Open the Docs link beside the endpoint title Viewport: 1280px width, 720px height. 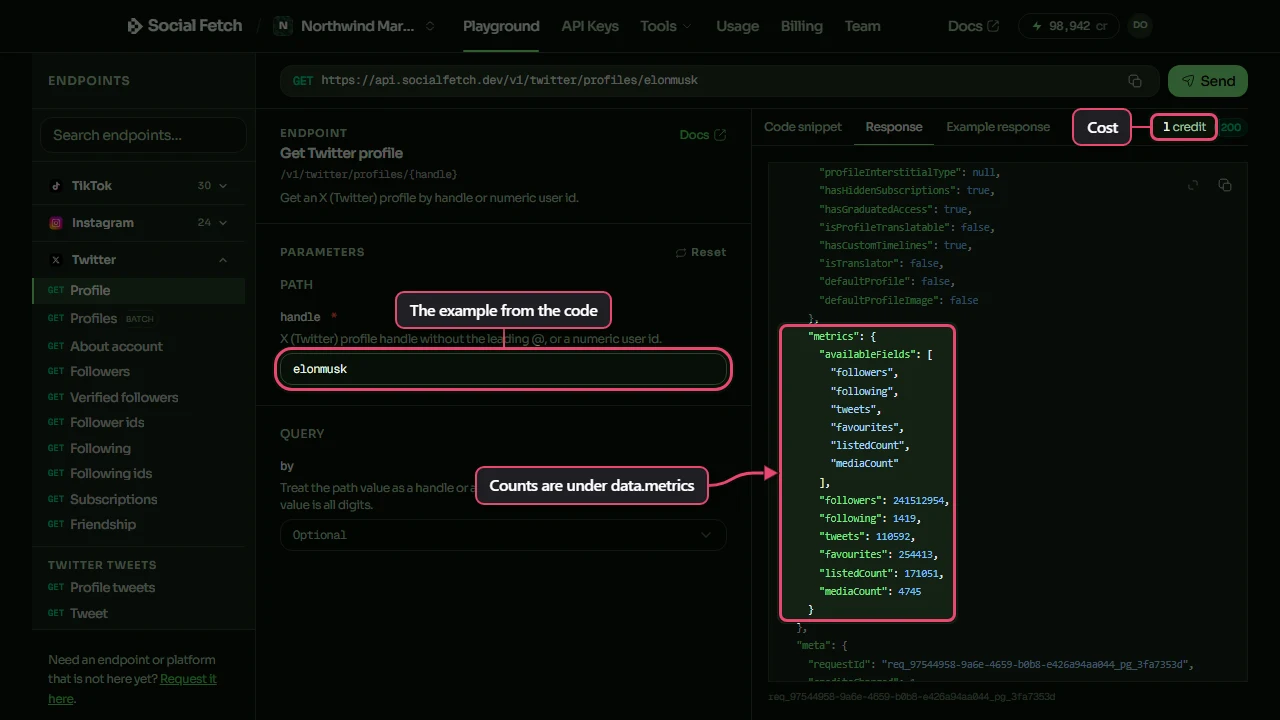click(702, 135)
